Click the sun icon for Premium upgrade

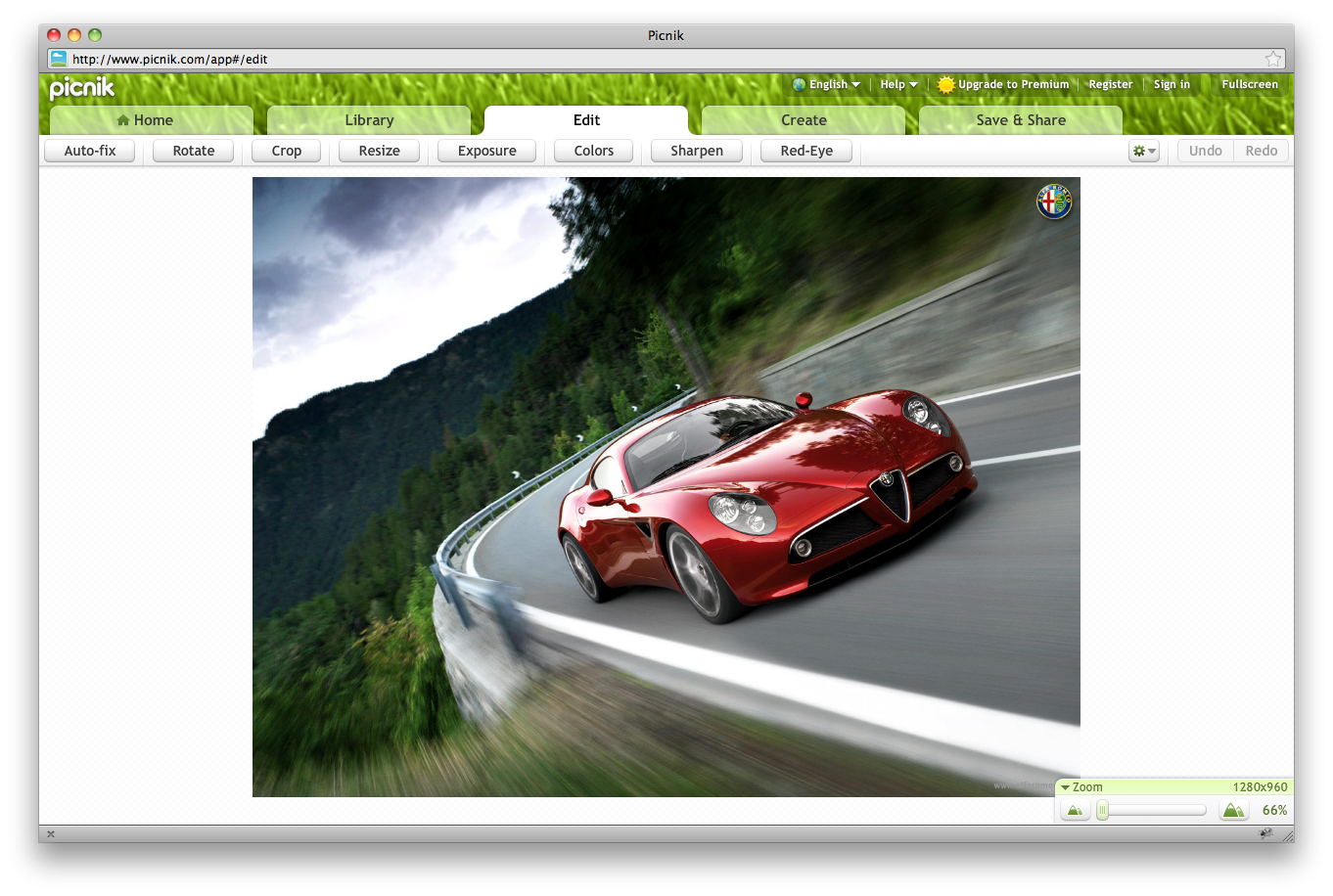945,84
